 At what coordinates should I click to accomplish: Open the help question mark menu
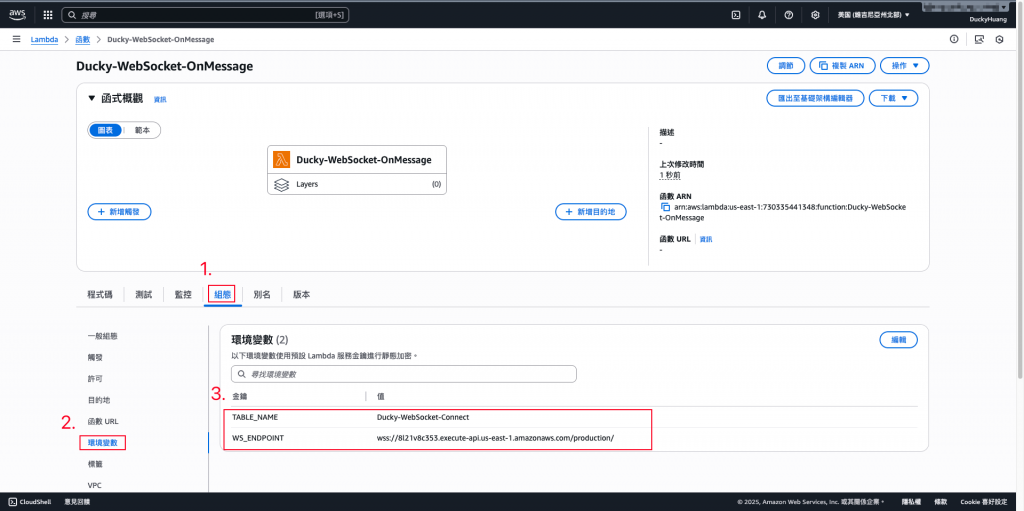click(x=788, y=14)
